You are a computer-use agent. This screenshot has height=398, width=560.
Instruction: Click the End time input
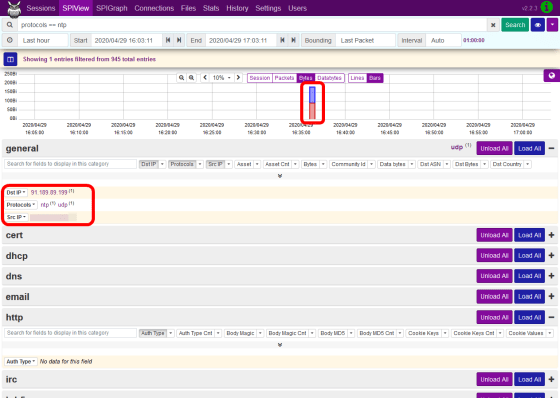pos(241,40)
